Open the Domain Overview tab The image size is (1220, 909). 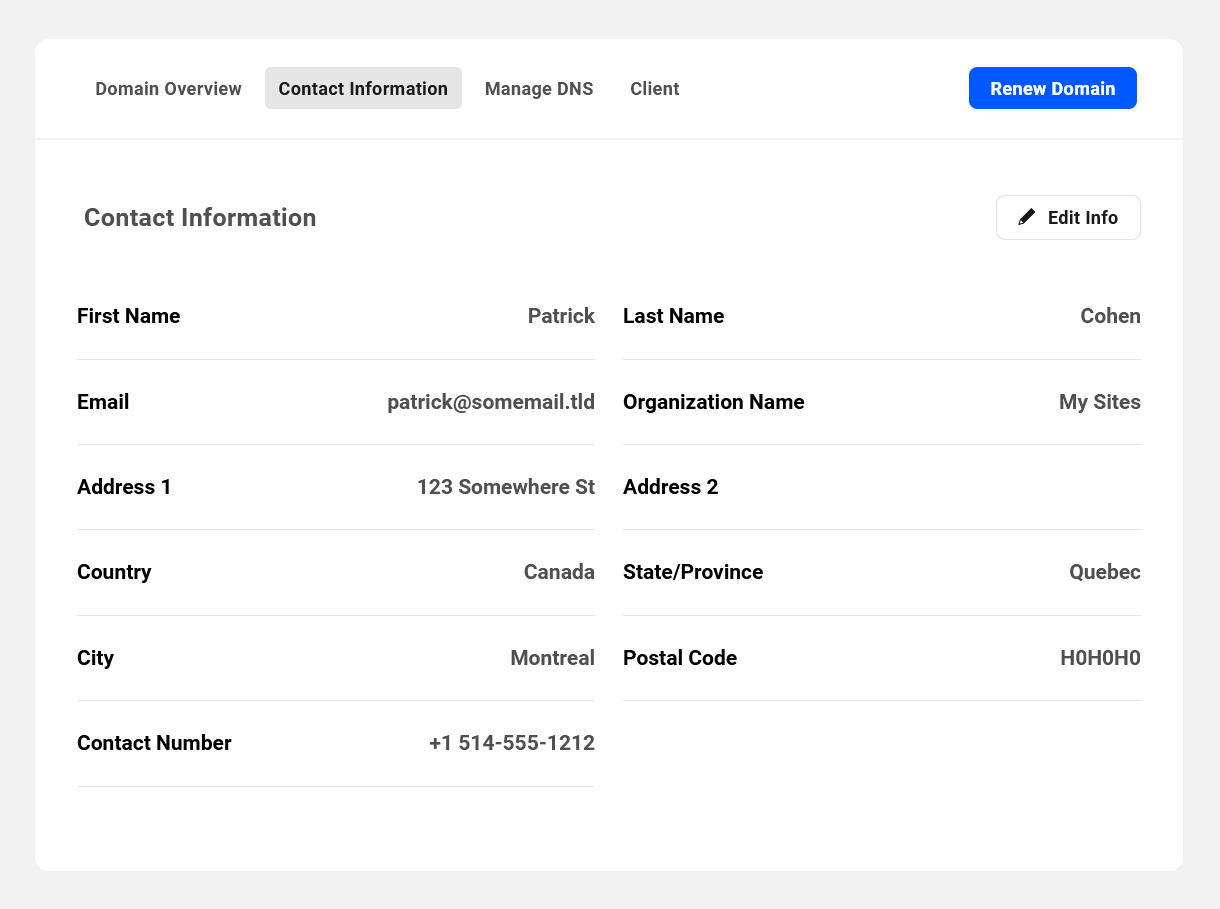coord(168,88)
